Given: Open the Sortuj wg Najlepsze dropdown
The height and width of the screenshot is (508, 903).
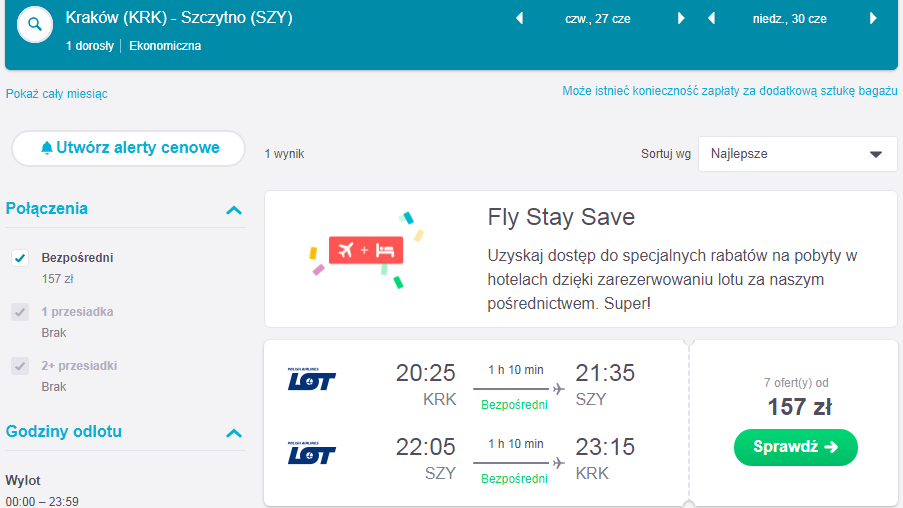Looking at the screenshot, I should point(798,154).
